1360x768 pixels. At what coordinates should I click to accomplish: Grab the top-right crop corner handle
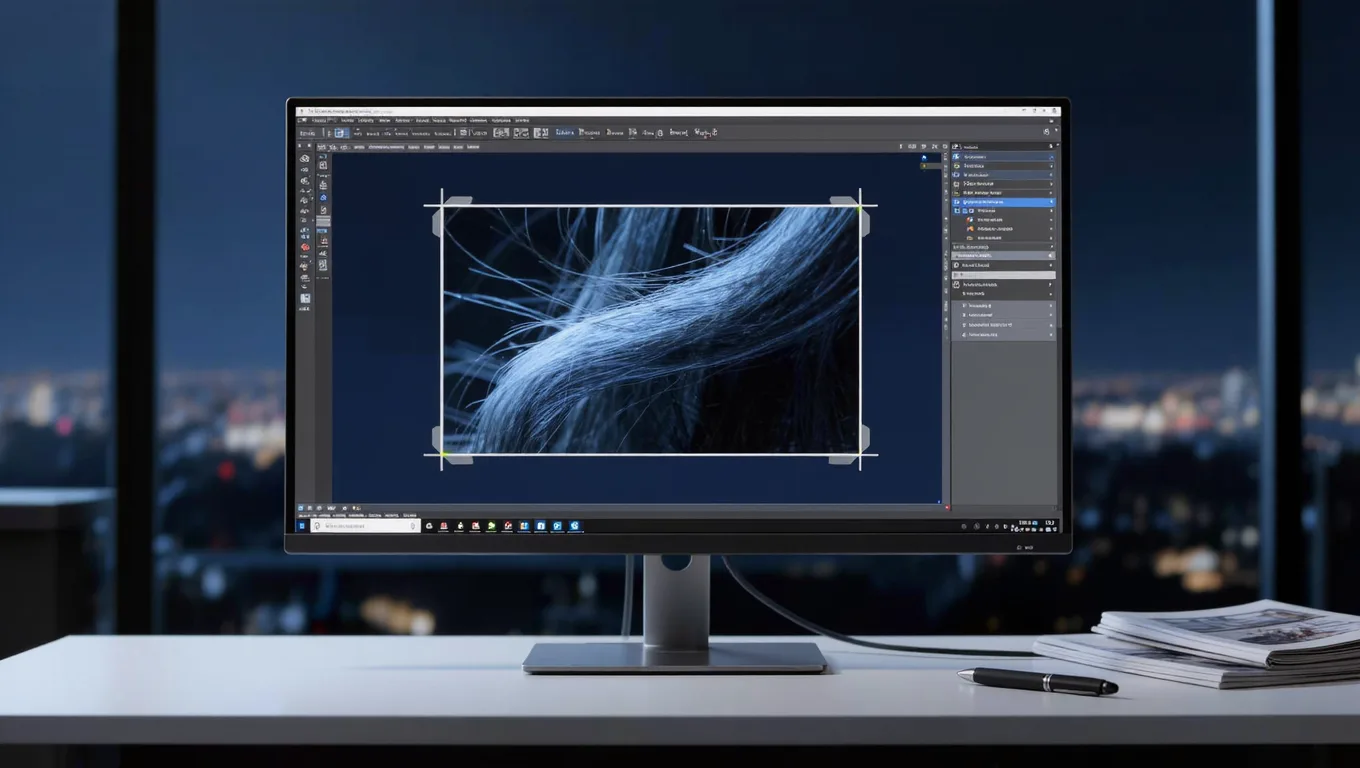point(859,206)
